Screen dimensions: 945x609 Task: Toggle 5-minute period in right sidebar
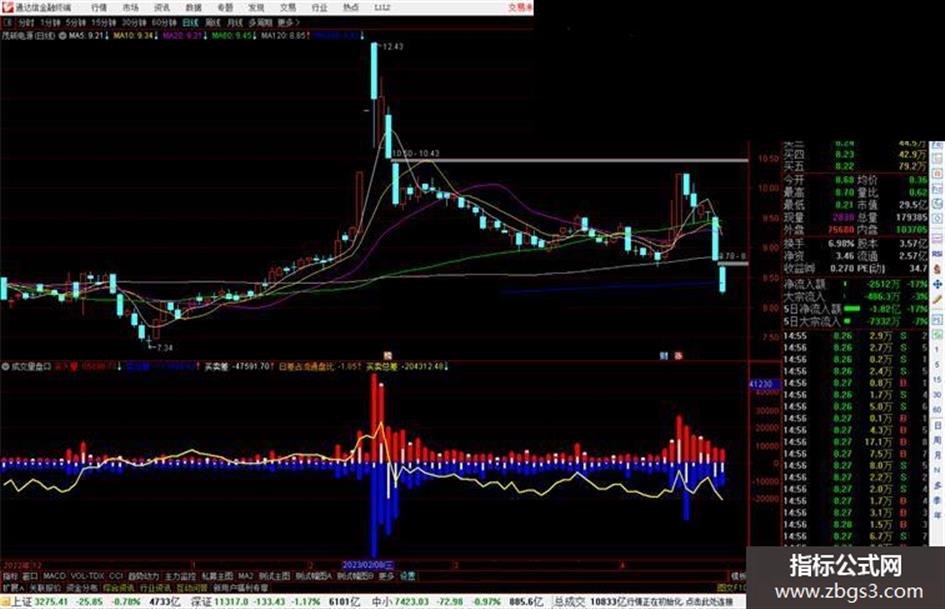pyautogui.click(x=937, y=364)
